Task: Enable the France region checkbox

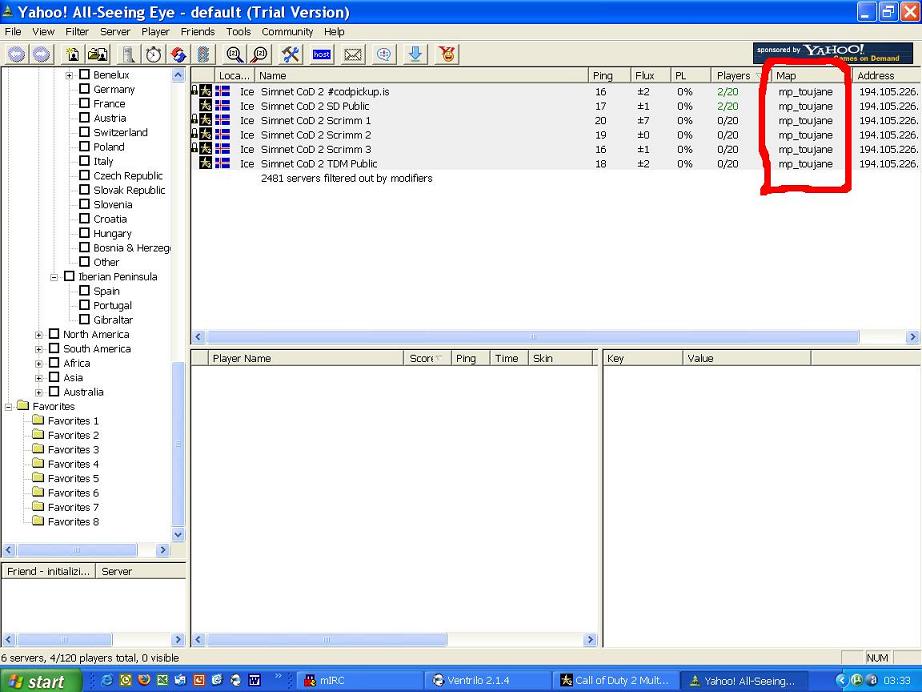Action: [85, 103]
